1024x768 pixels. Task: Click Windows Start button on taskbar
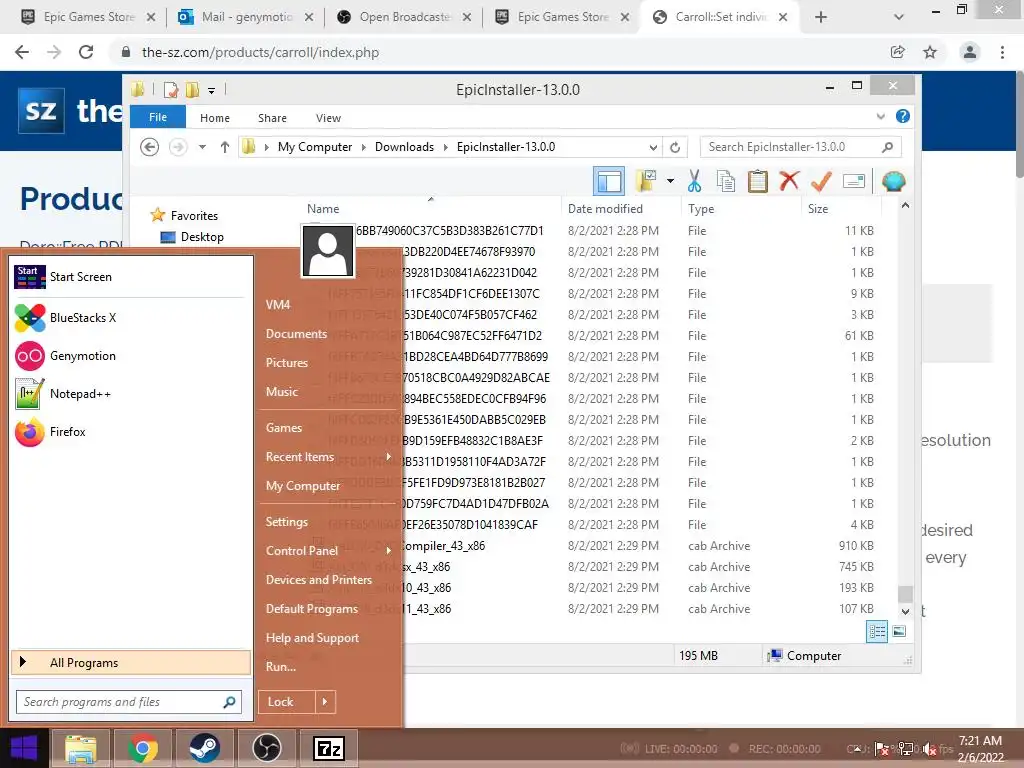[24, 748]
